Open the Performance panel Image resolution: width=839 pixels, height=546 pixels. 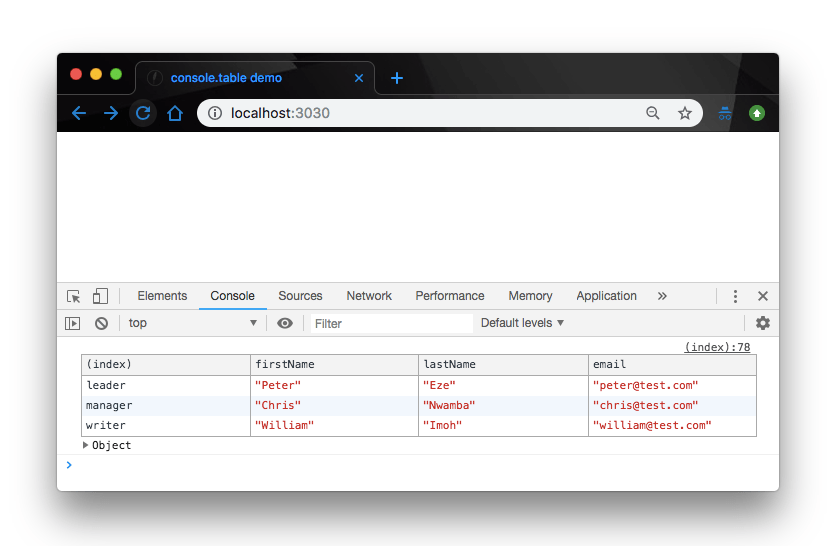click(449, 296)
